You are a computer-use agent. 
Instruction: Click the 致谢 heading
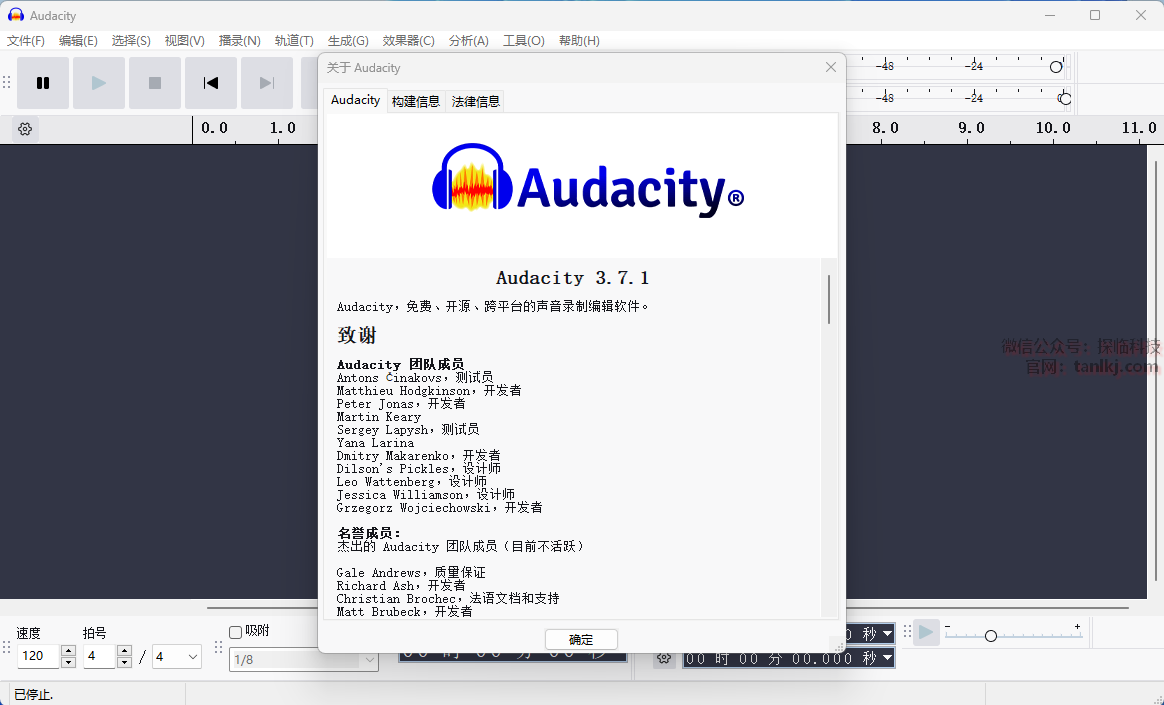357,335
